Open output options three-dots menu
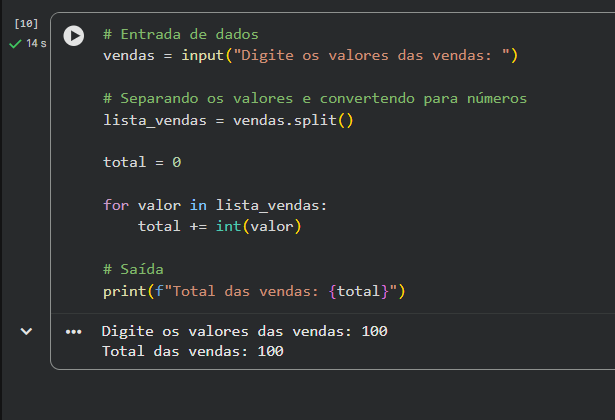The width and height of the screenshot is (615, 420). (x=74, y=332)
